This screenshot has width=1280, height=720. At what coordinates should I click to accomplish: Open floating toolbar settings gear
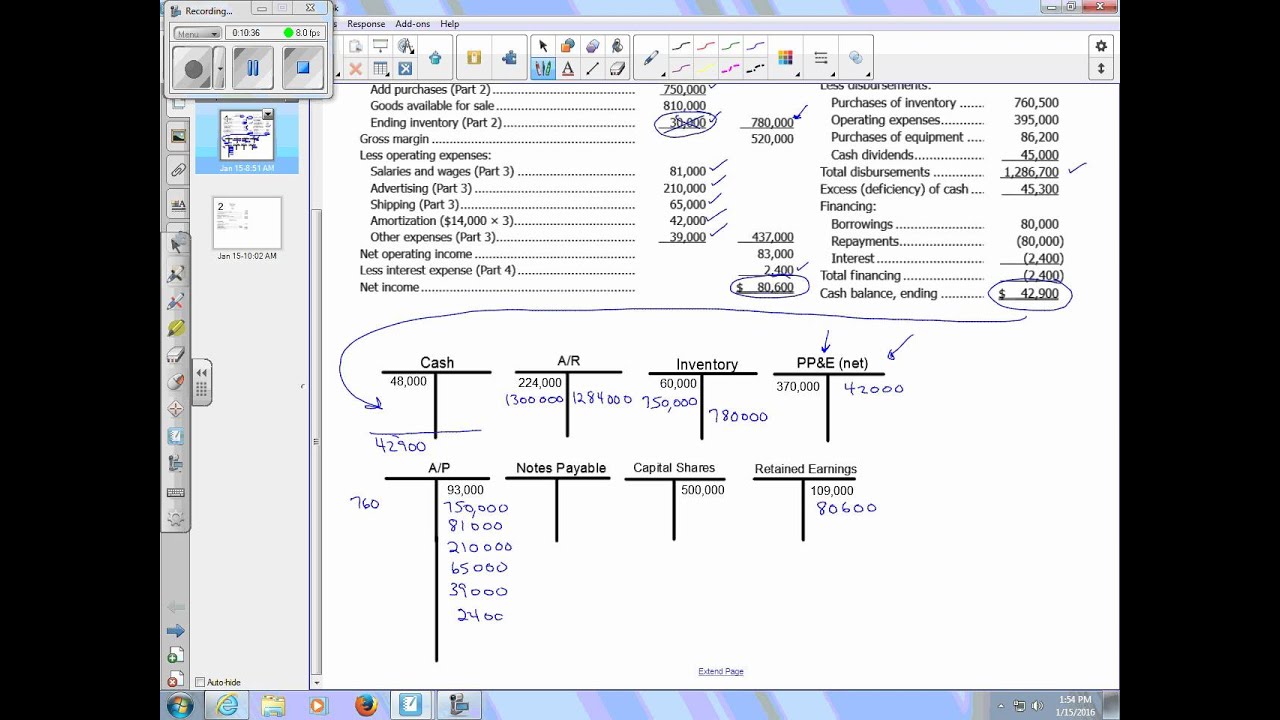click(x=176, y=518)
